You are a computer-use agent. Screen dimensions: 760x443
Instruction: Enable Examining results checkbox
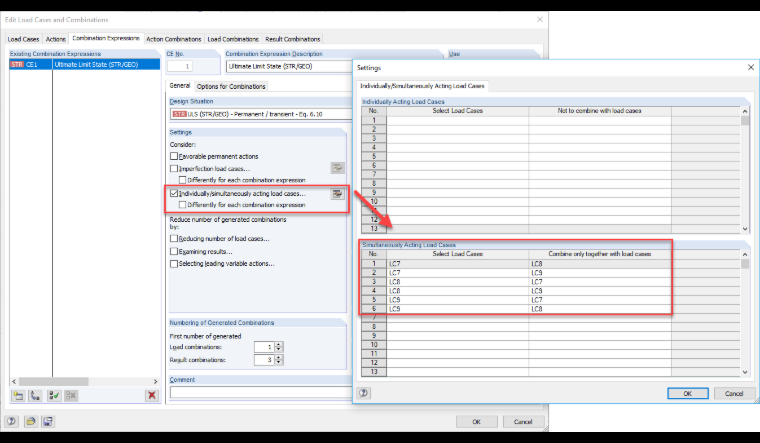click(x=174, y=251)
